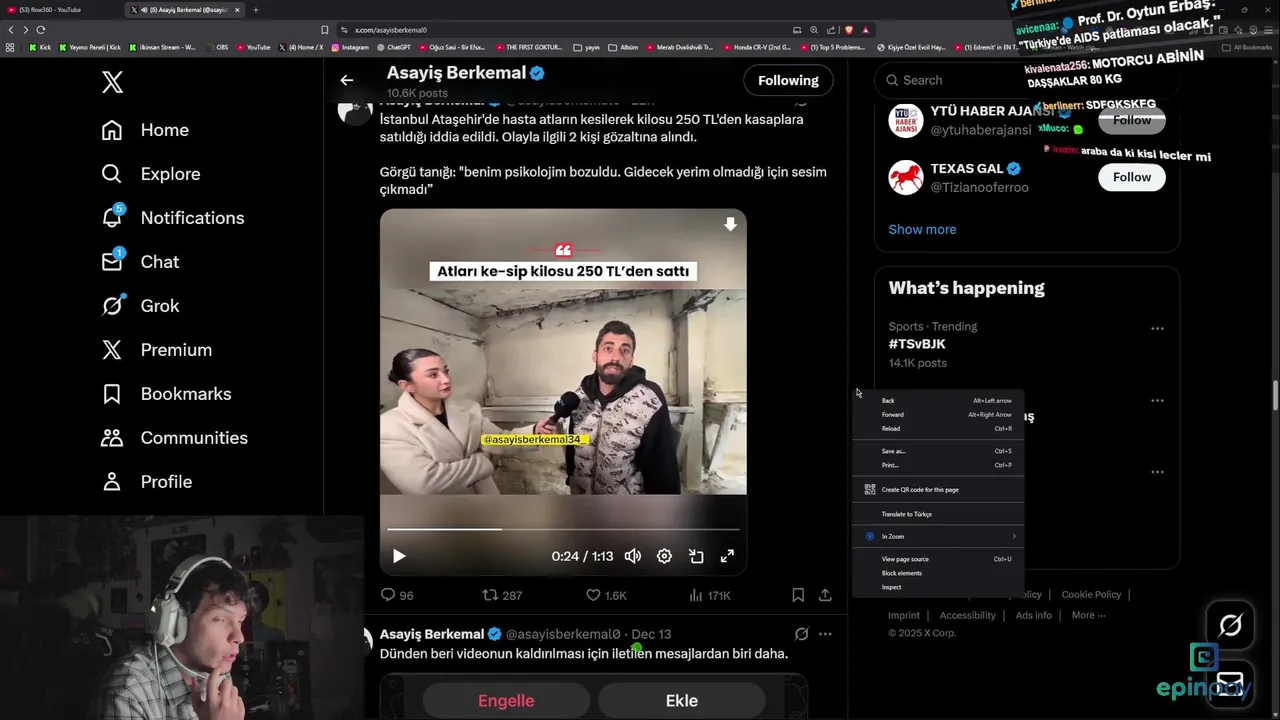Open Asayiş Berkemal name on Dec 13 post
1280x720 pixels.
click(x=432, y=634)
